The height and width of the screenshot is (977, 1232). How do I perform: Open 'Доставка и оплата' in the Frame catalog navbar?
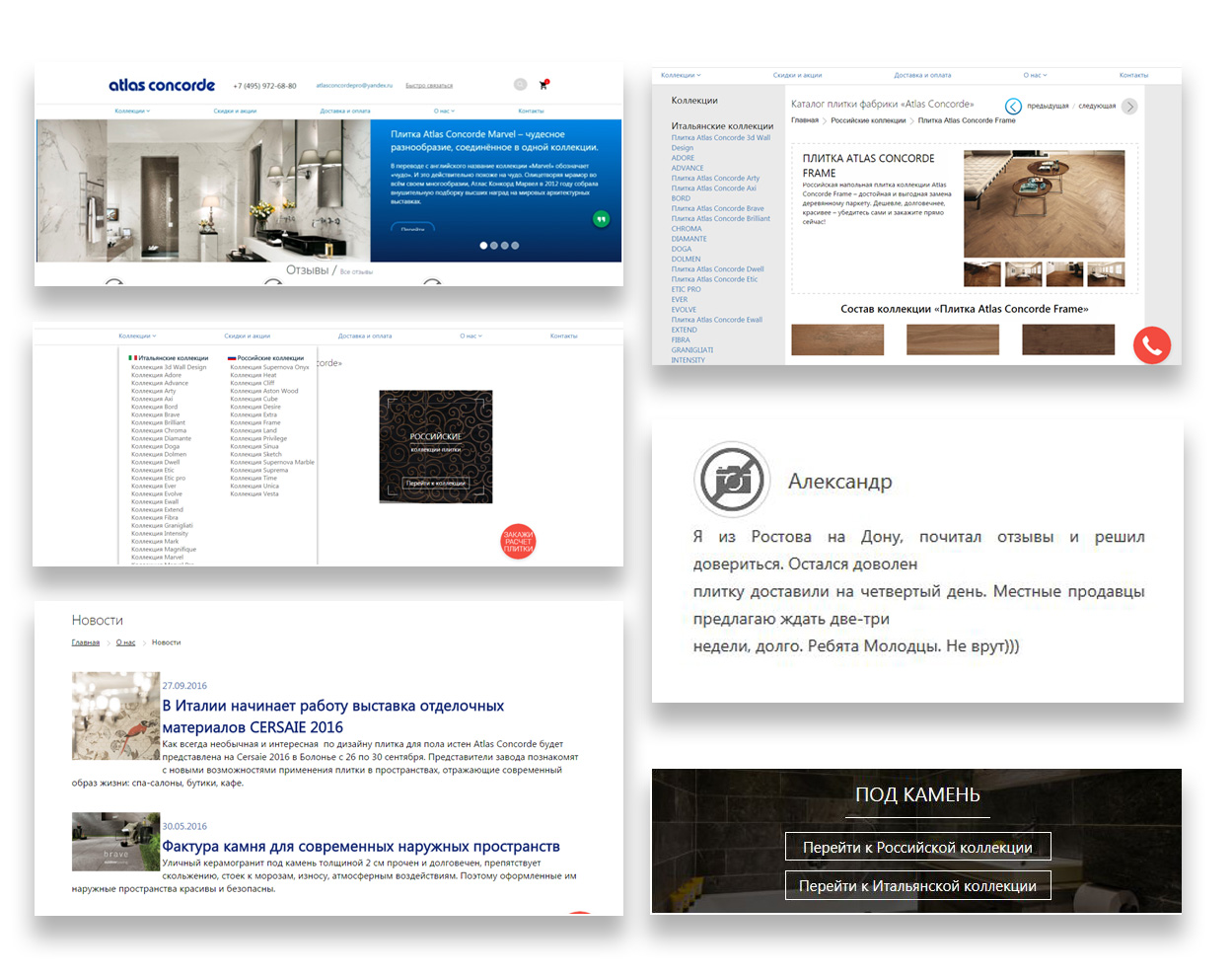pyautogui.click(x=922, y=75)
